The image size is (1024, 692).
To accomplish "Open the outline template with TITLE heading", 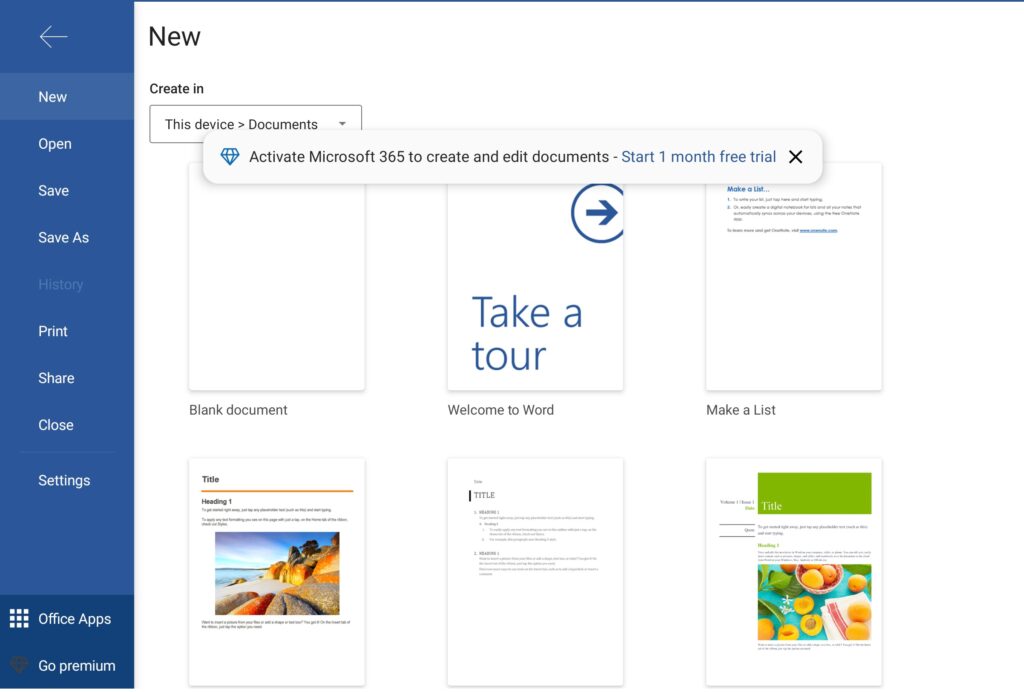I will pos(535,573).
